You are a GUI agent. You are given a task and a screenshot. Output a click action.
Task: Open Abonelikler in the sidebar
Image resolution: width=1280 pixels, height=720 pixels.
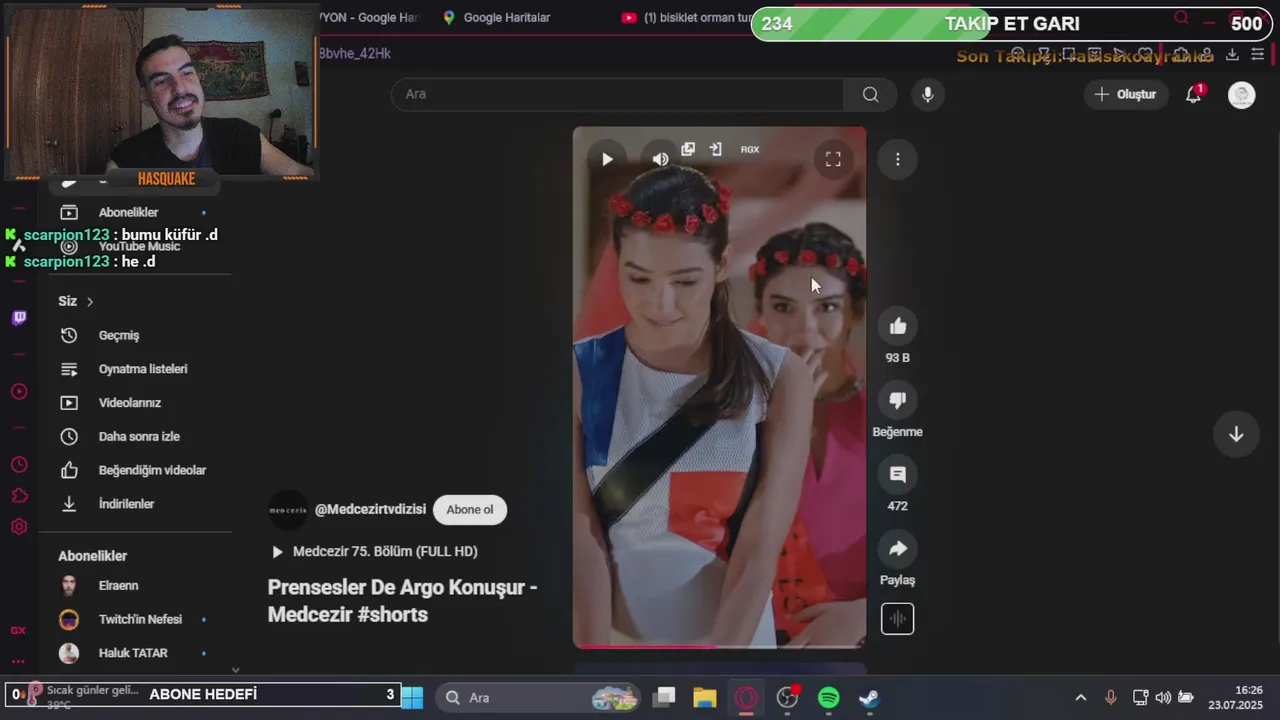[128, 212]
